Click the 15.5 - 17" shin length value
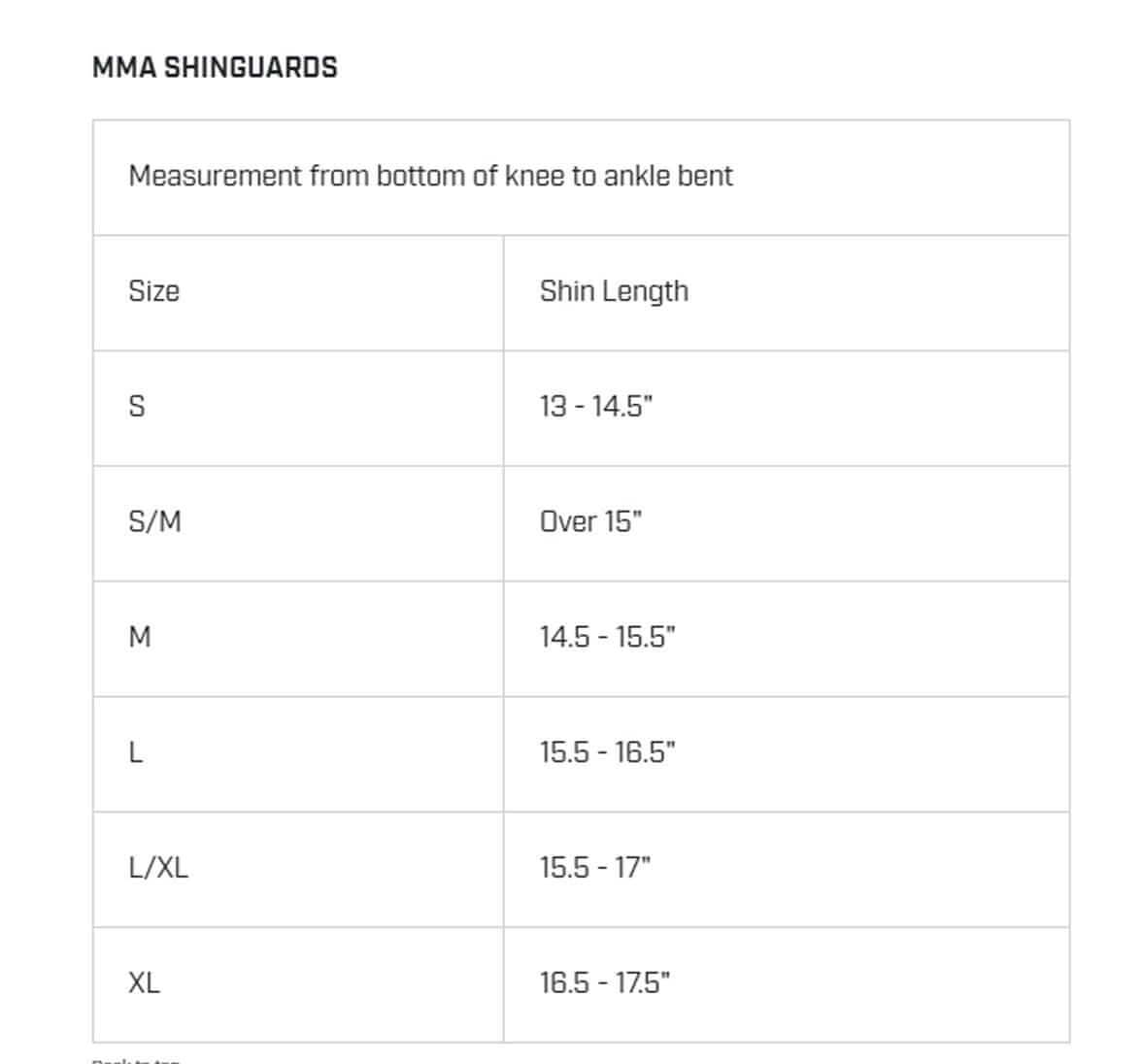 click(595, 867)
